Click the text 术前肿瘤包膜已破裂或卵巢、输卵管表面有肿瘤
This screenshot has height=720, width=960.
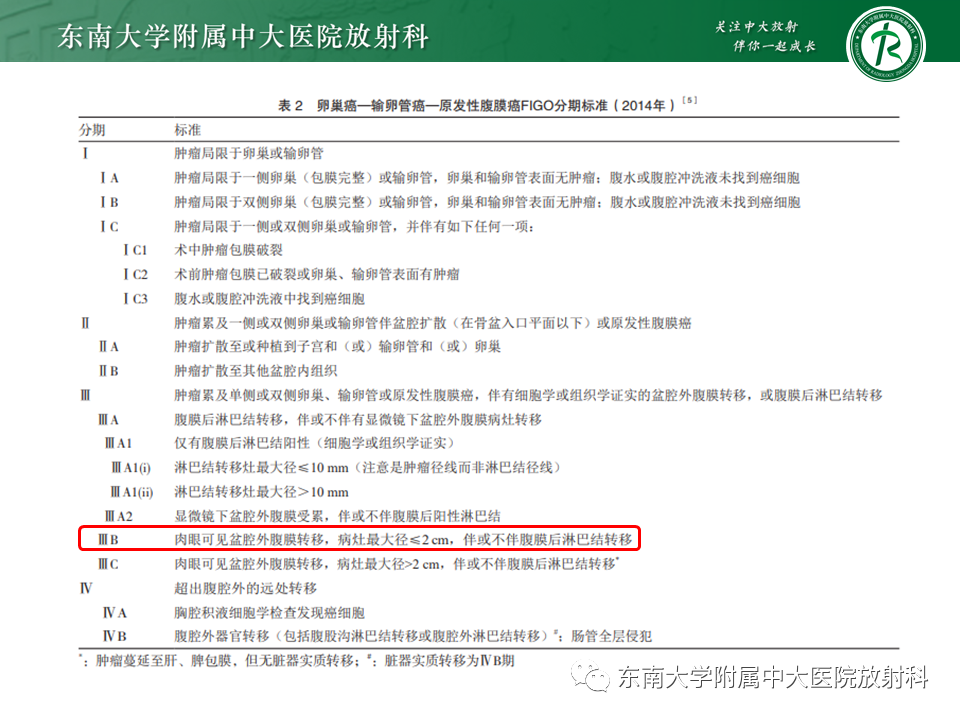pyautogui.click(x=317, y=274)
